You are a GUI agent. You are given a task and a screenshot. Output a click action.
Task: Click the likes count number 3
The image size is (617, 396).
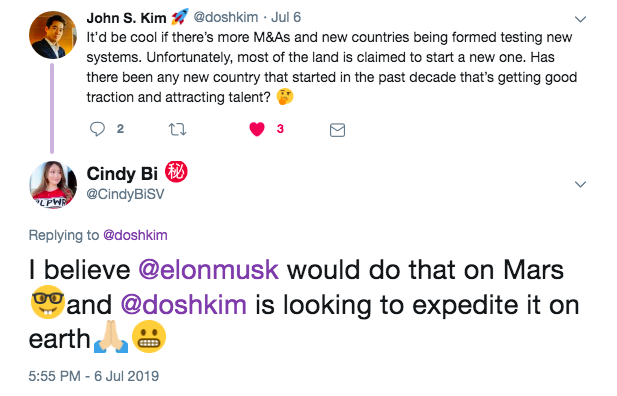(280, 129)
